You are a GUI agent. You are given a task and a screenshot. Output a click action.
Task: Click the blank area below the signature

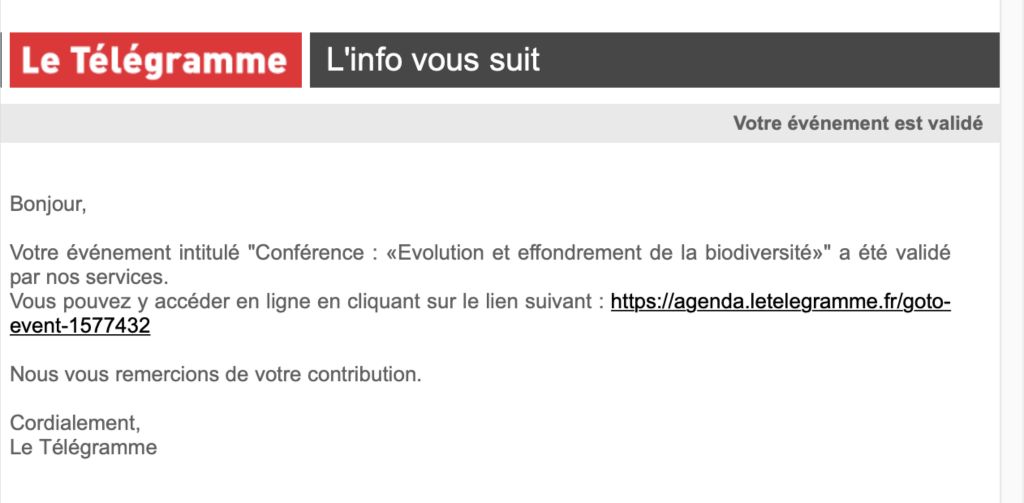pos(500,482)
